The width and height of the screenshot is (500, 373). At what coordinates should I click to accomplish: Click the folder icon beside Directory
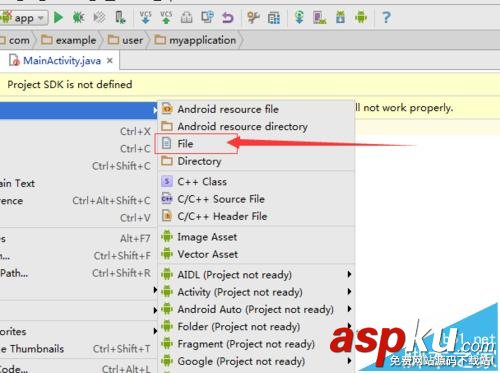[167, 161]
